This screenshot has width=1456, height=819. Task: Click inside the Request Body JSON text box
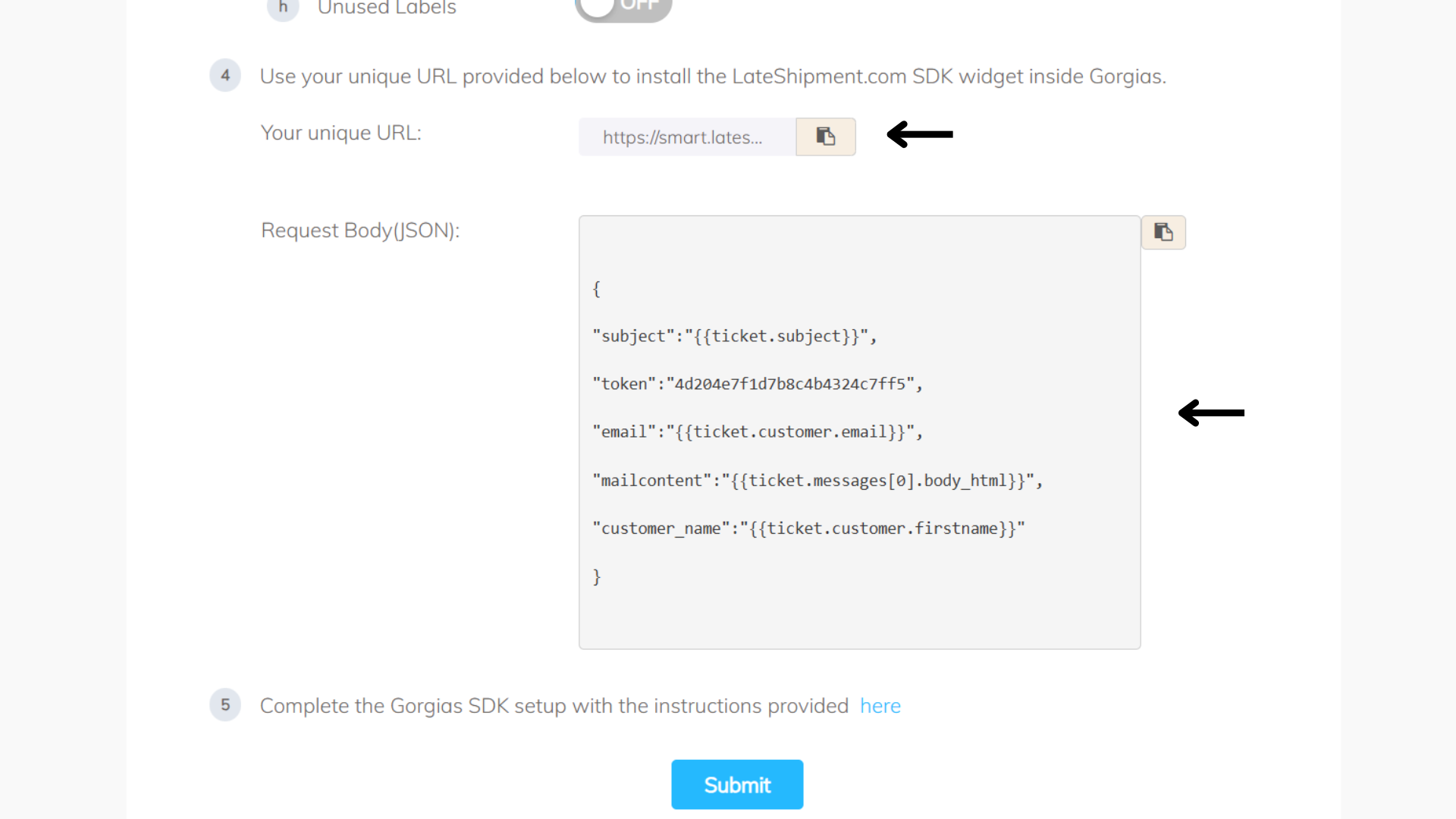(x=859, y=432)
